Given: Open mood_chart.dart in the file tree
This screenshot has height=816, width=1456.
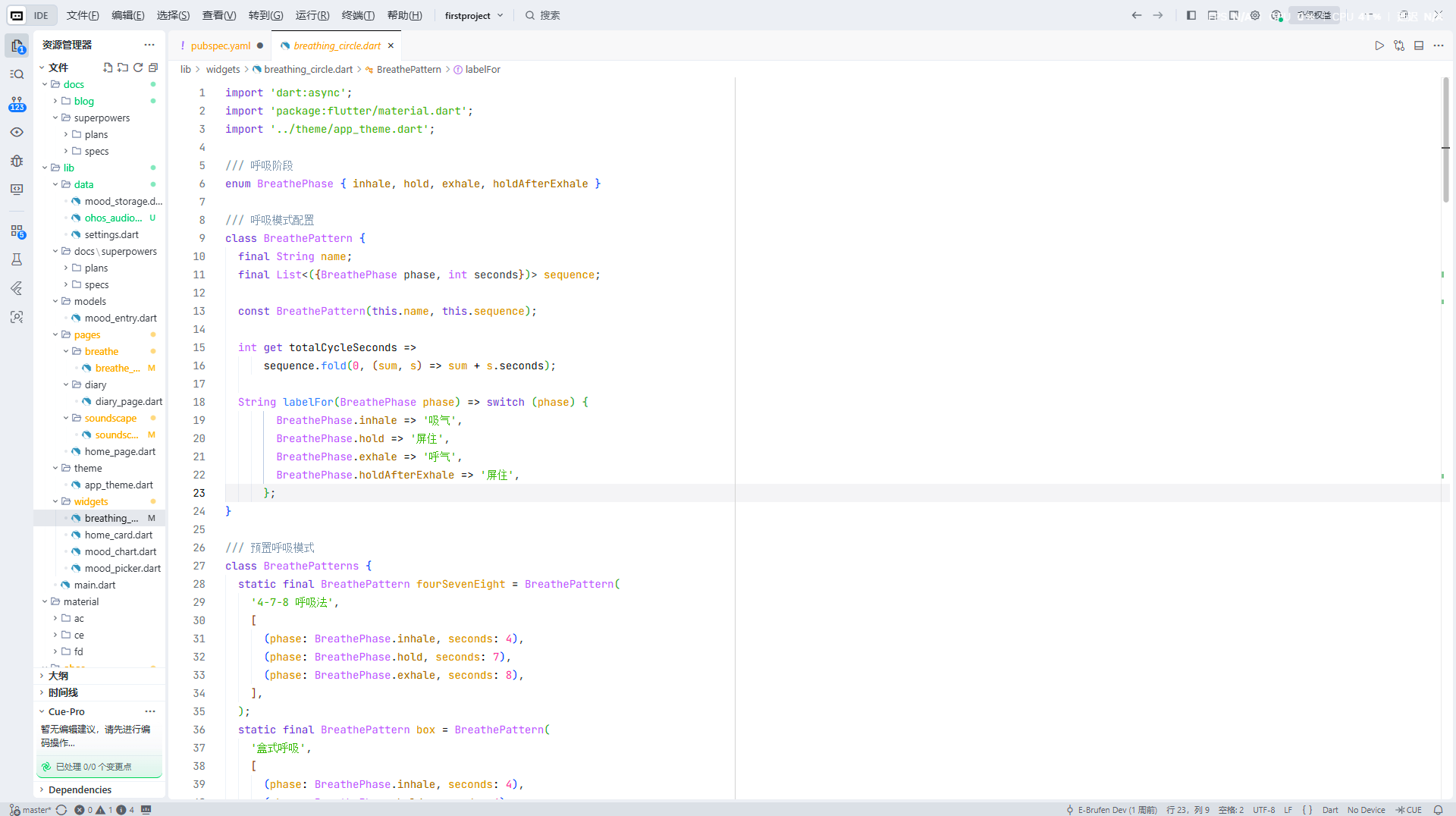Looking at the screenshot, I should pyautogui.click(x=121, y=551).
